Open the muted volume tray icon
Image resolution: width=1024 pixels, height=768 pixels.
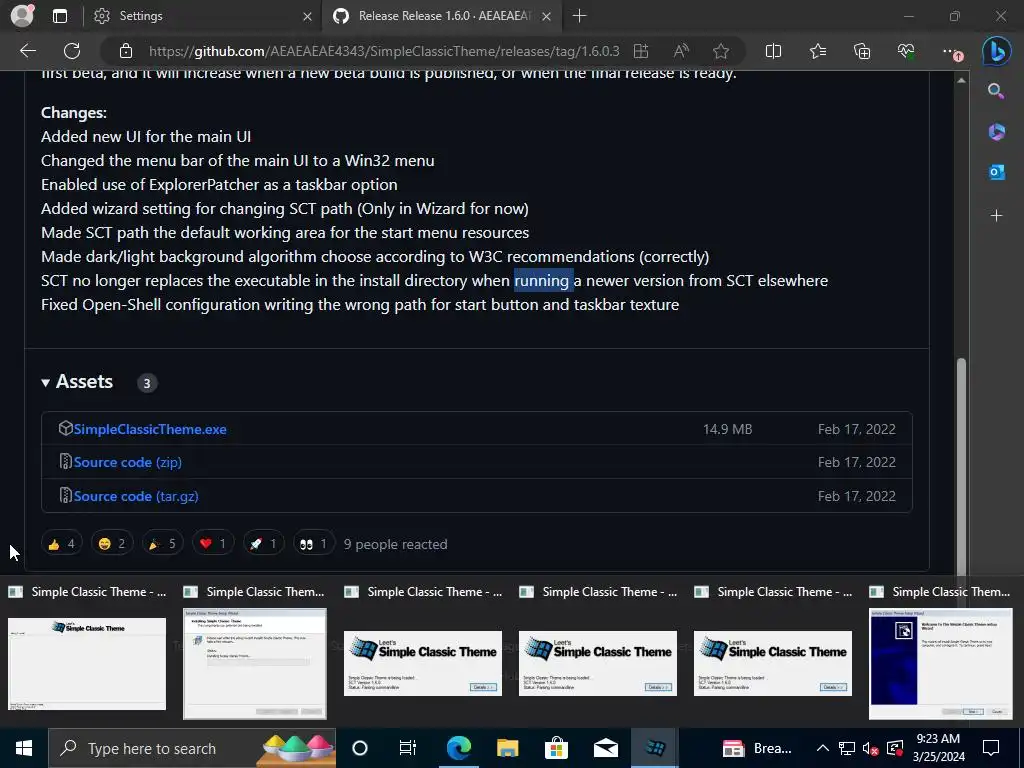tap(870, 748)
